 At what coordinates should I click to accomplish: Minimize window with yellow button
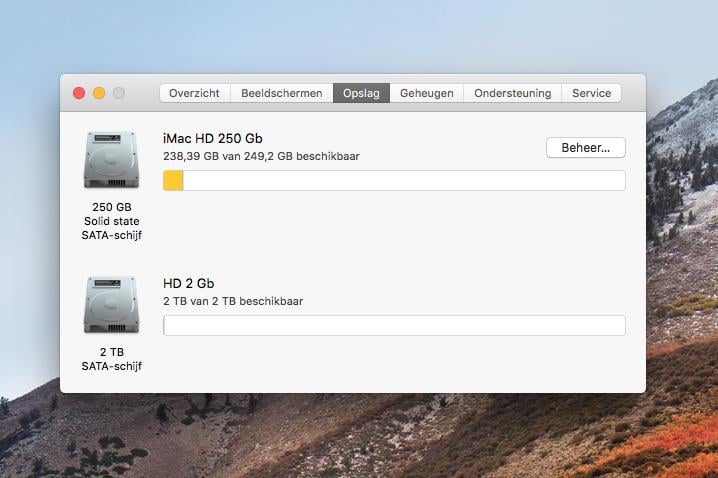click(99, 93)
